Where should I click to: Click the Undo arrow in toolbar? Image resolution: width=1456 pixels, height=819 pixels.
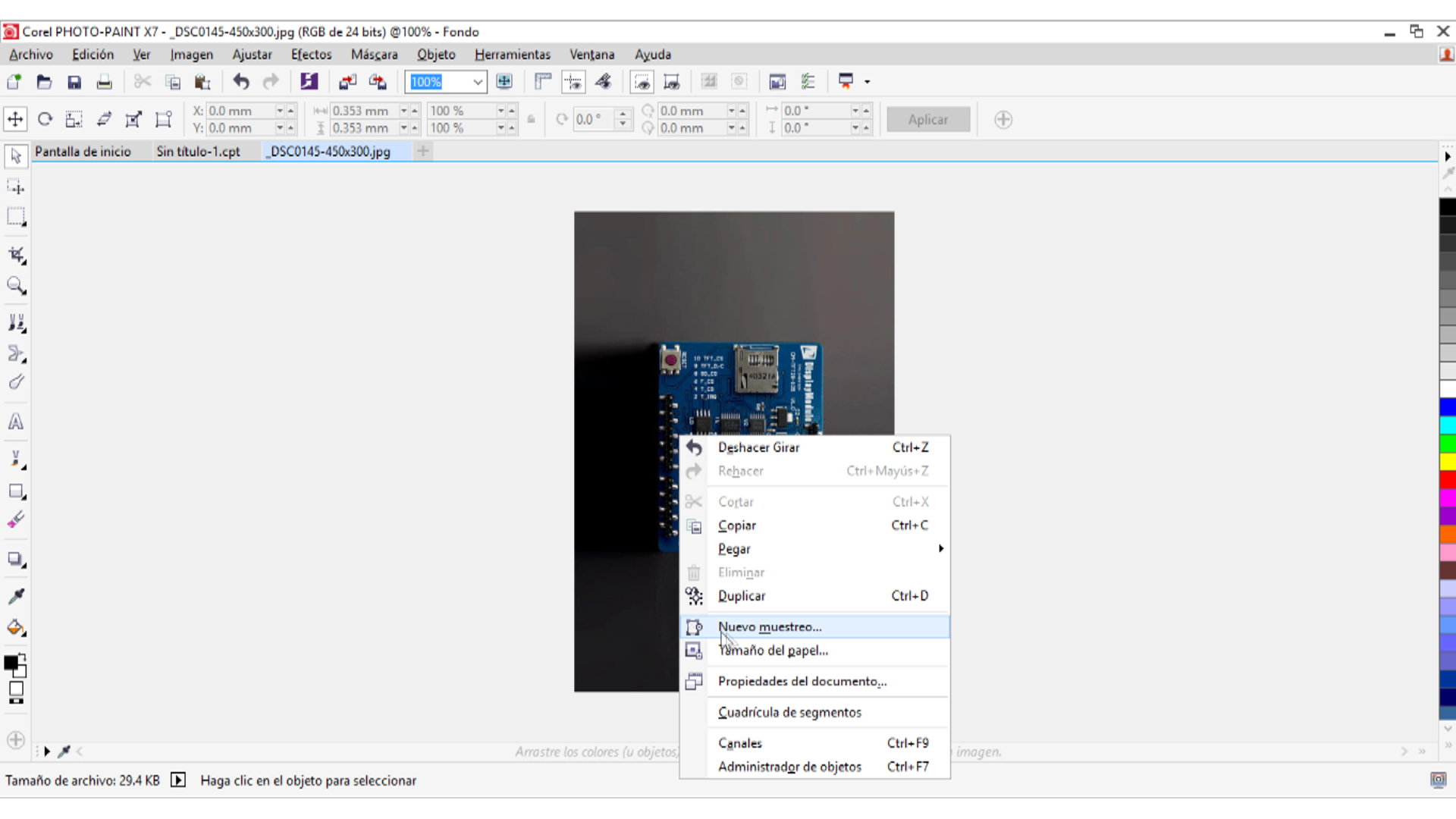[x=241, y=82]
